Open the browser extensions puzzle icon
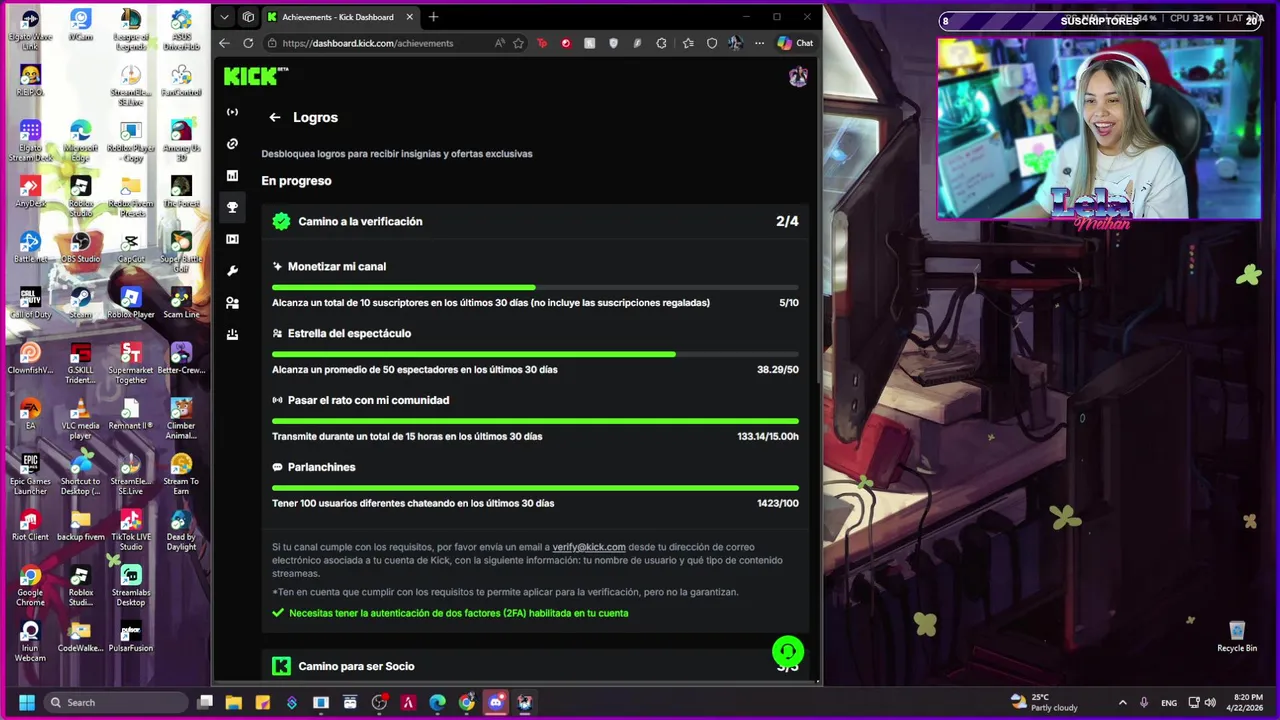This screenshot has height=720, width=1280. 661,43
